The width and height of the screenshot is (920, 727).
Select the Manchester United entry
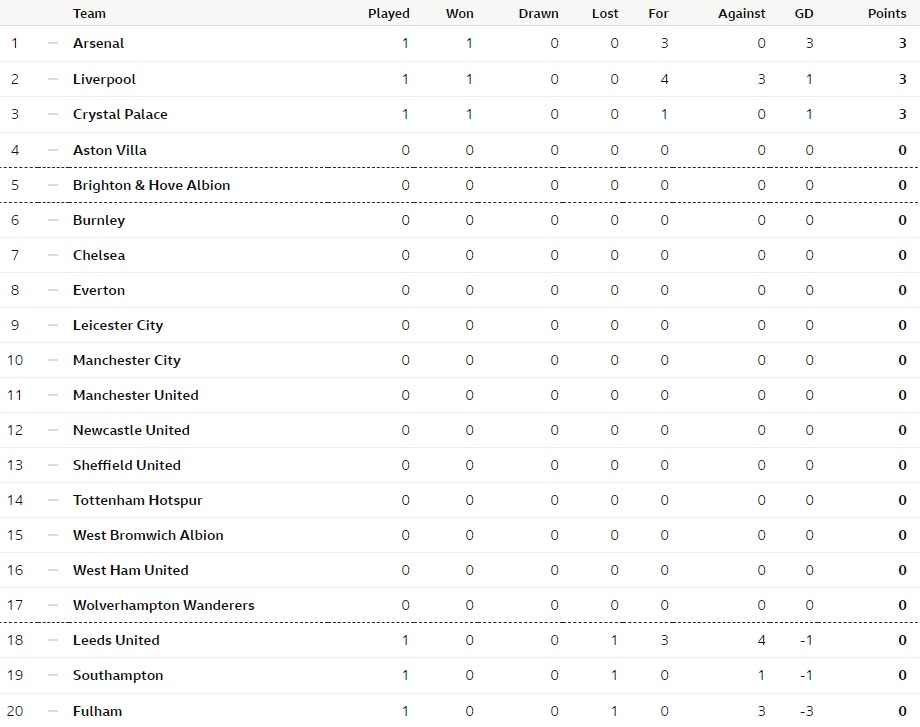click(136, 395)
